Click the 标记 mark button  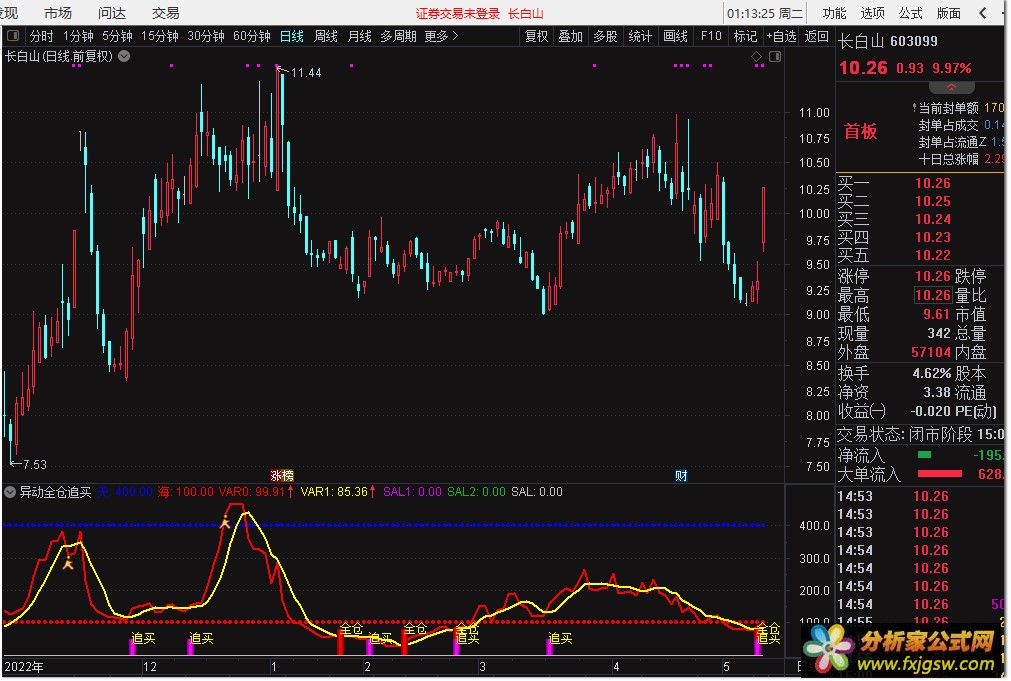pos(745,36)
